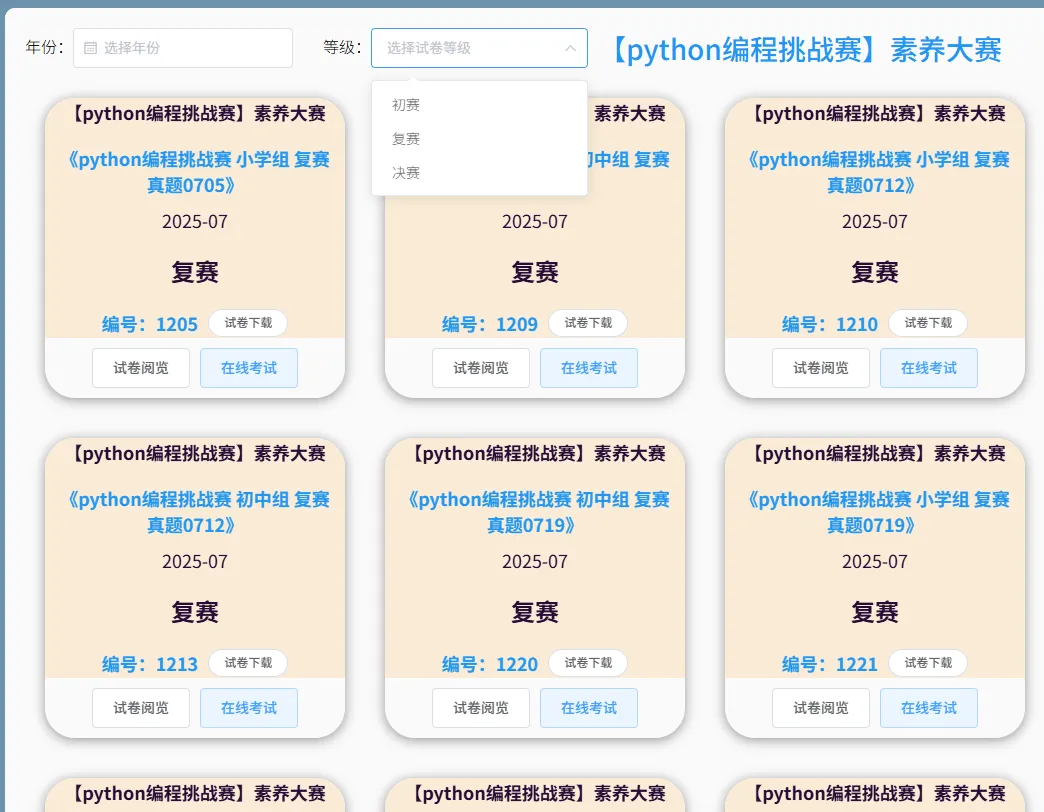Start 在线考试 for paper 1209

(x=588, y=367)
